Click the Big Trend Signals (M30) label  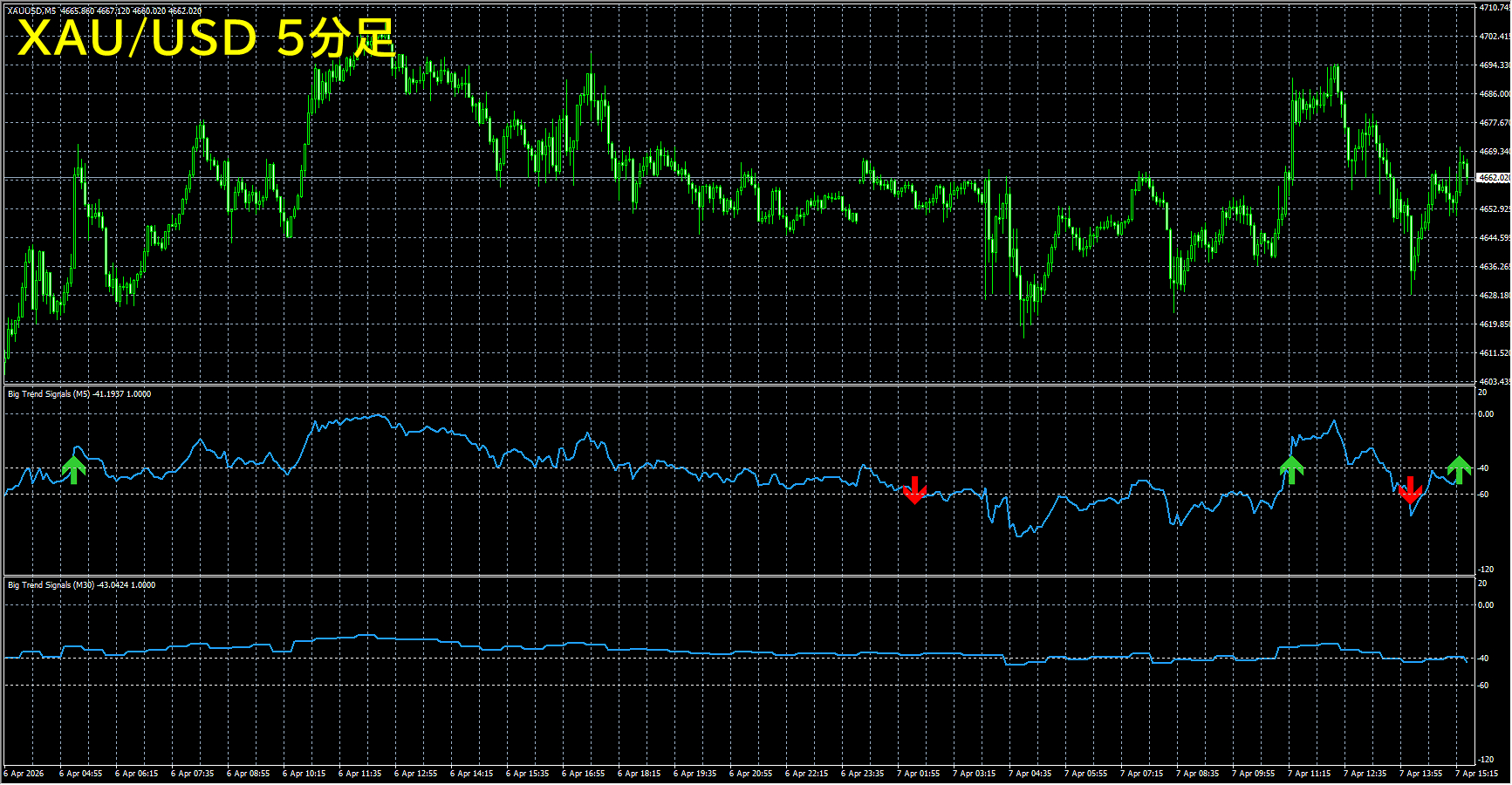pos(51,585)
